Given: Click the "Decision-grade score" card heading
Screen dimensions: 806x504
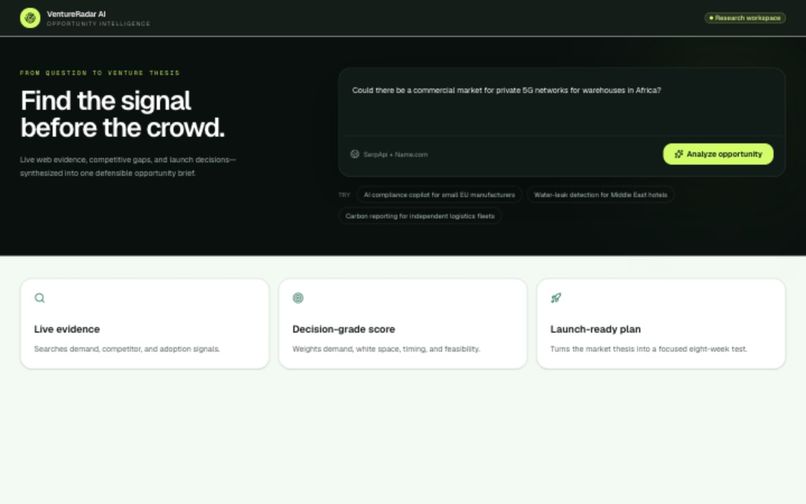Looking at the screenshot, I should (343, 329).
